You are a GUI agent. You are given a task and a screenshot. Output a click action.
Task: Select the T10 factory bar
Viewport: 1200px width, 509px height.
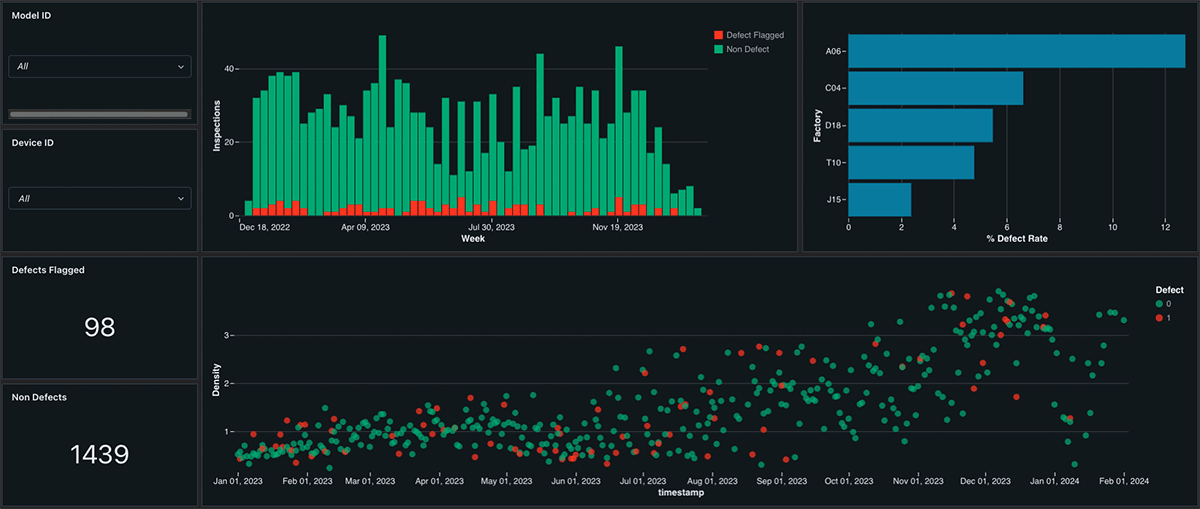(x=911, y=162)
